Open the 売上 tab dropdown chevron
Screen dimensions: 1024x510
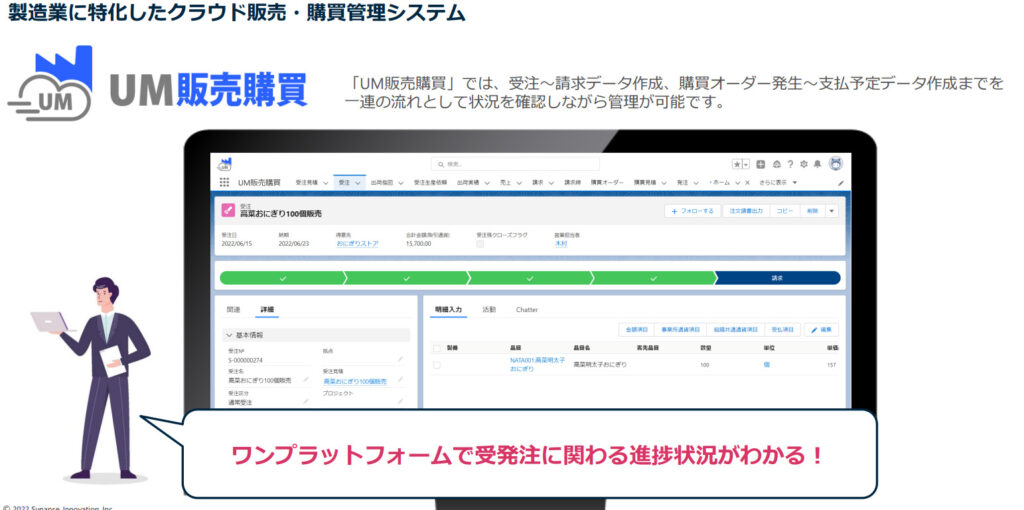[519, 183]
